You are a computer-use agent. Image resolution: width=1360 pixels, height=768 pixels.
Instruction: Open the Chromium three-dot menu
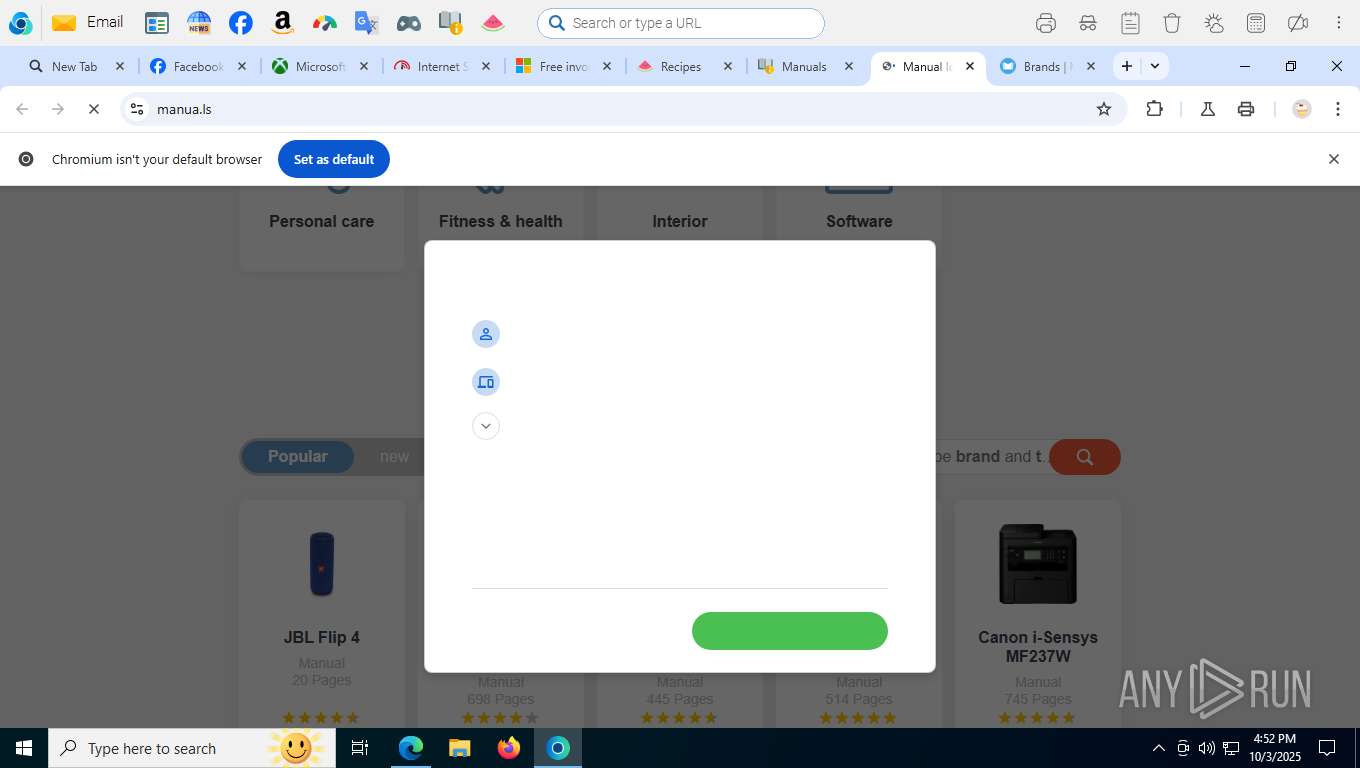pyautogui.click(x=1338, y=109)
